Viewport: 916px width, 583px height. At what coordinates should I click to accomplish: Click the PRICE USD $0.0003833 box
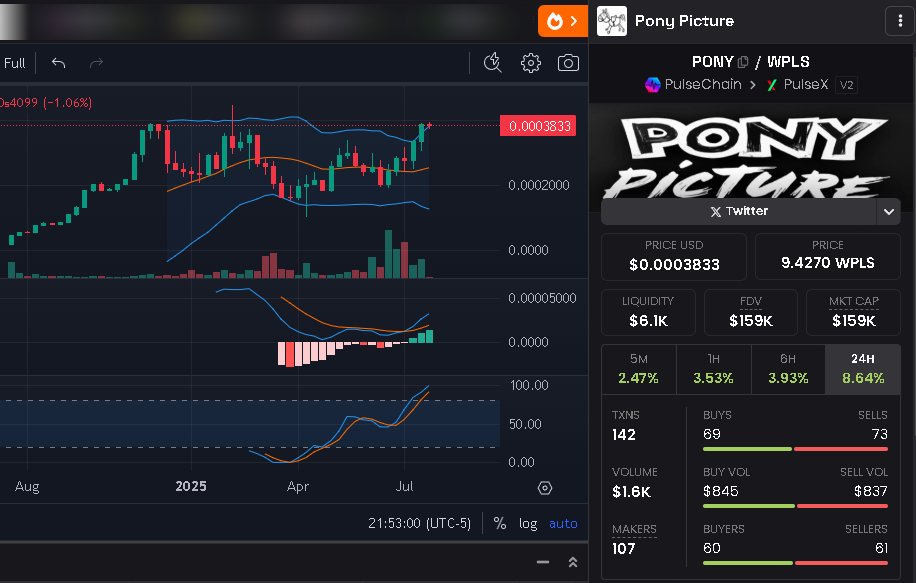click(x=674, y=256)
